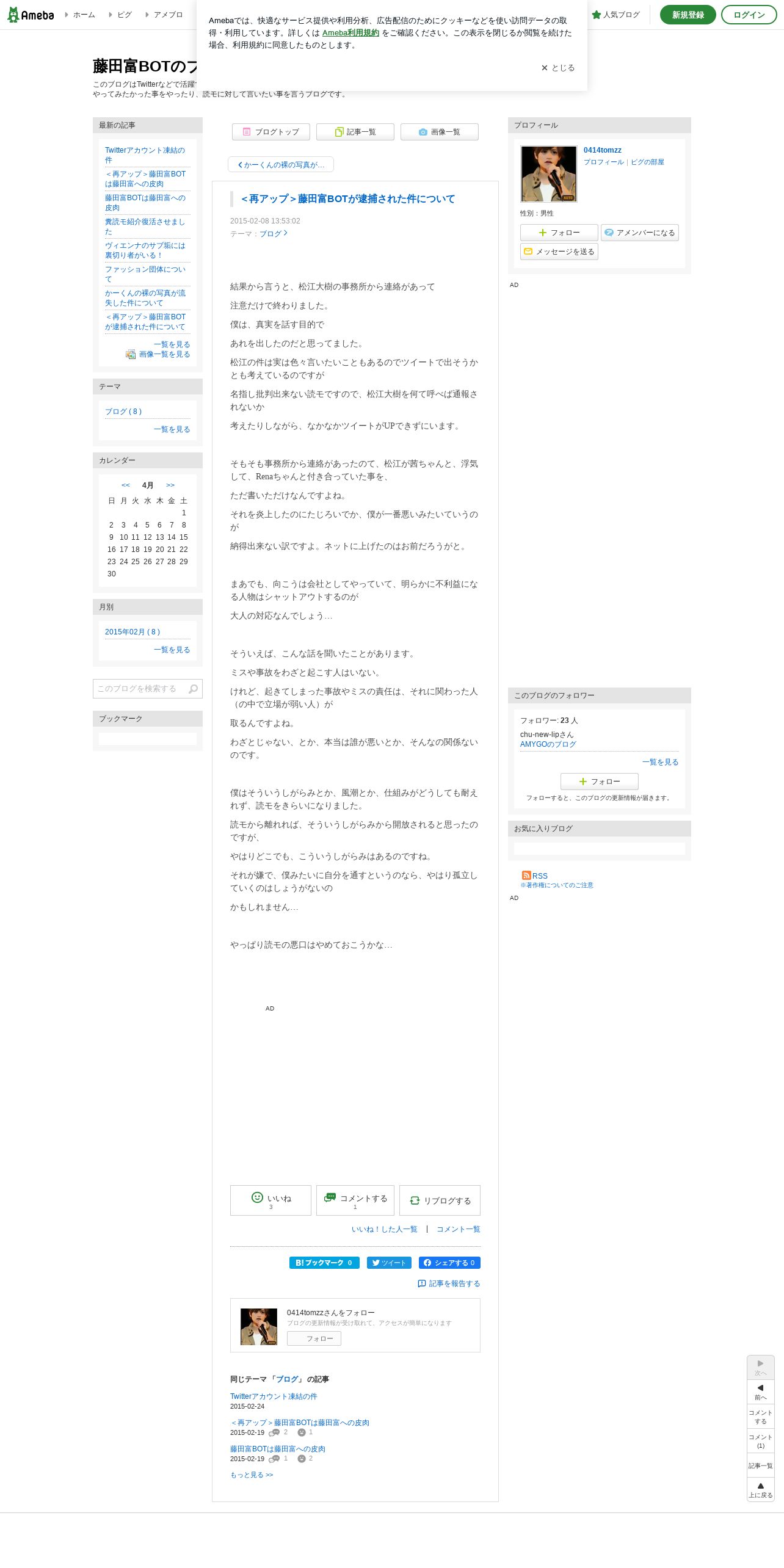Go to previous month in calendar
Image resolution: width=784 pixels, height=1568 pixels.
[x=126, y=485]
